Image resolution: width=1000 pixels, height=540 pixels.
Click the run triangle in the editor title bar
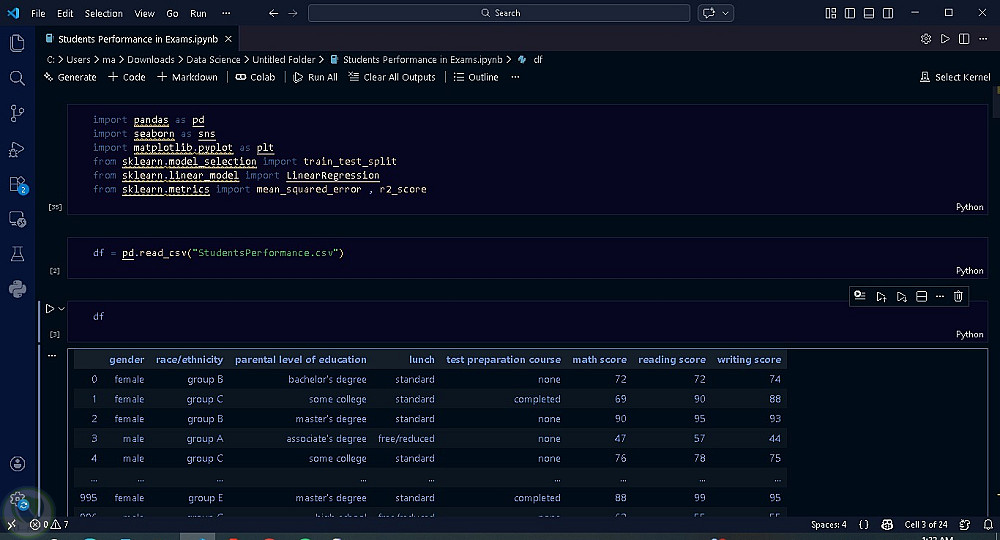pos(945,39)
